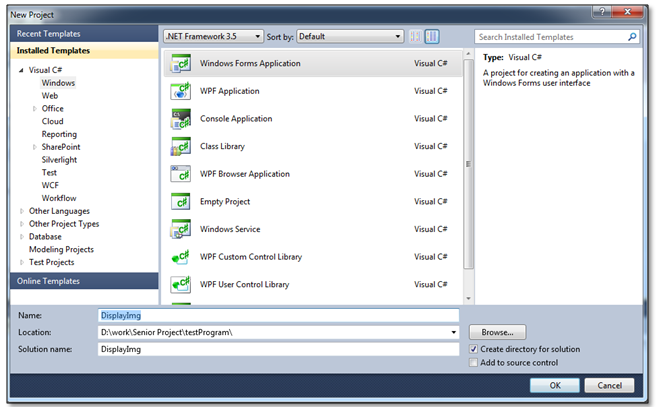The image size is (656, 407).
Task: Click the Console Application template icon
Action: click(181, 119)
